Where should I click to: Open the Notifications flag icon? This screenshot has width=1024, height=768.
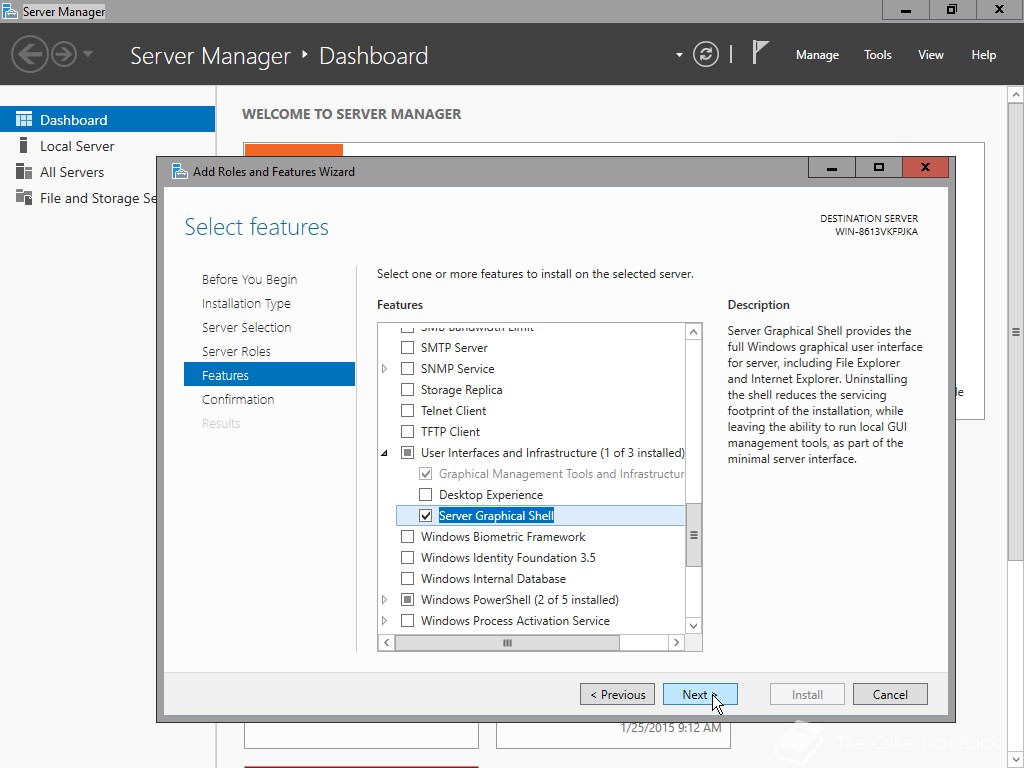760,52
